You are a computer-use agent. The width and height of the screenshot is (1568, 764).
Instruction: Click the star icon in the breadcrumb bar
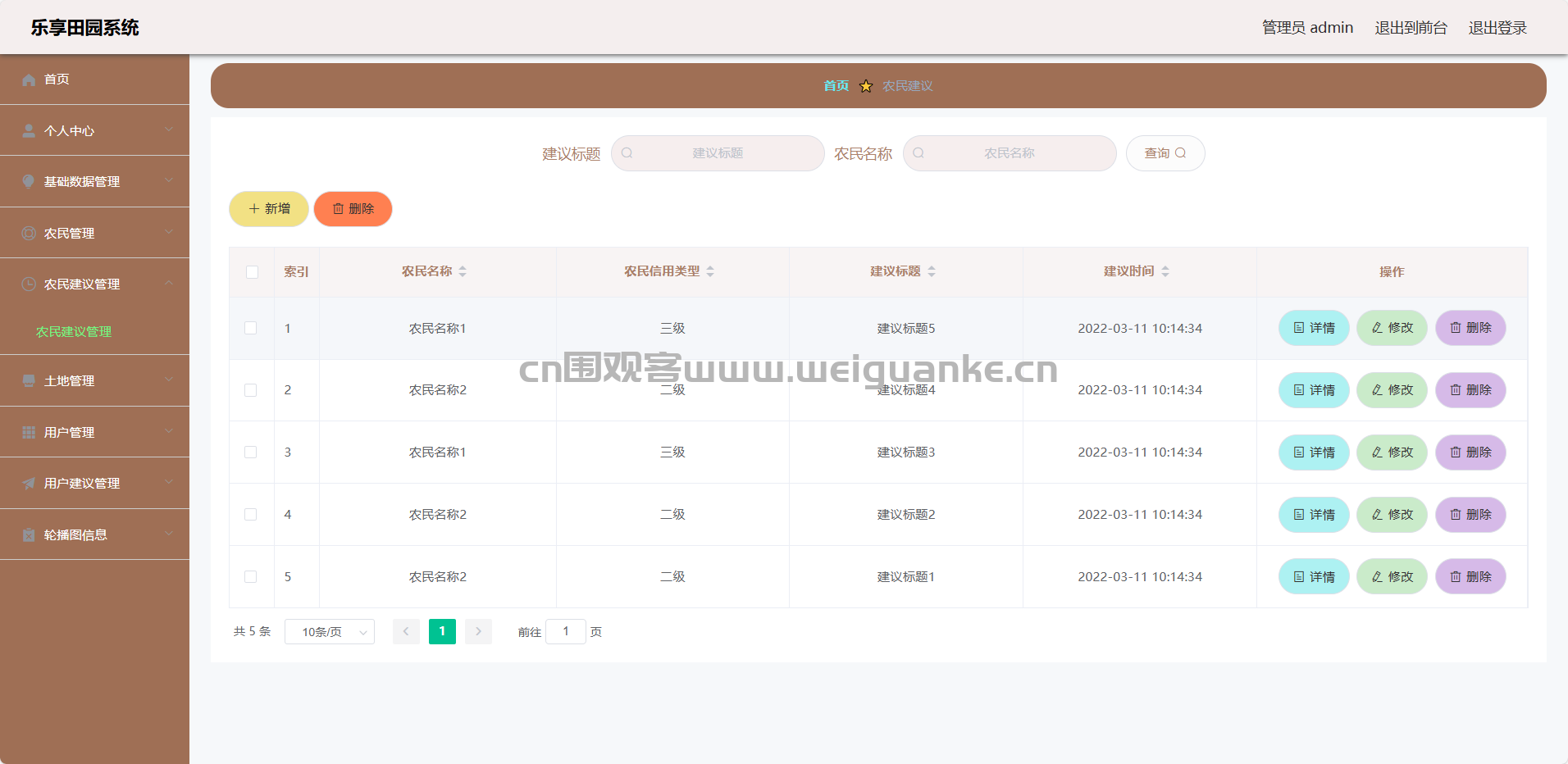[866, 86]
